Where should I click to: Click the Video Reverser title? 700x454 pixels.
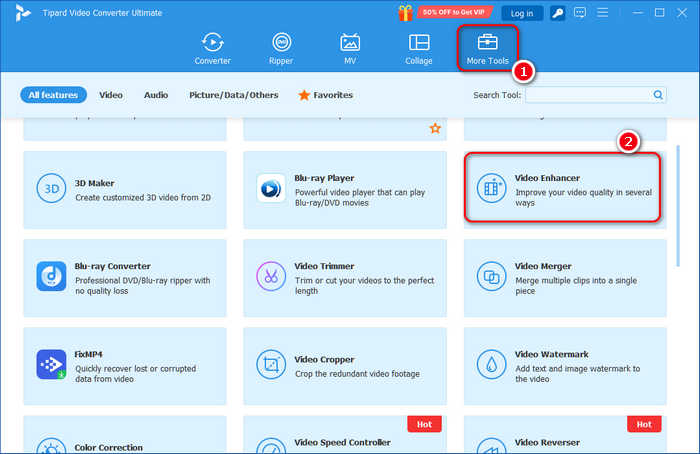pos(547,442)
